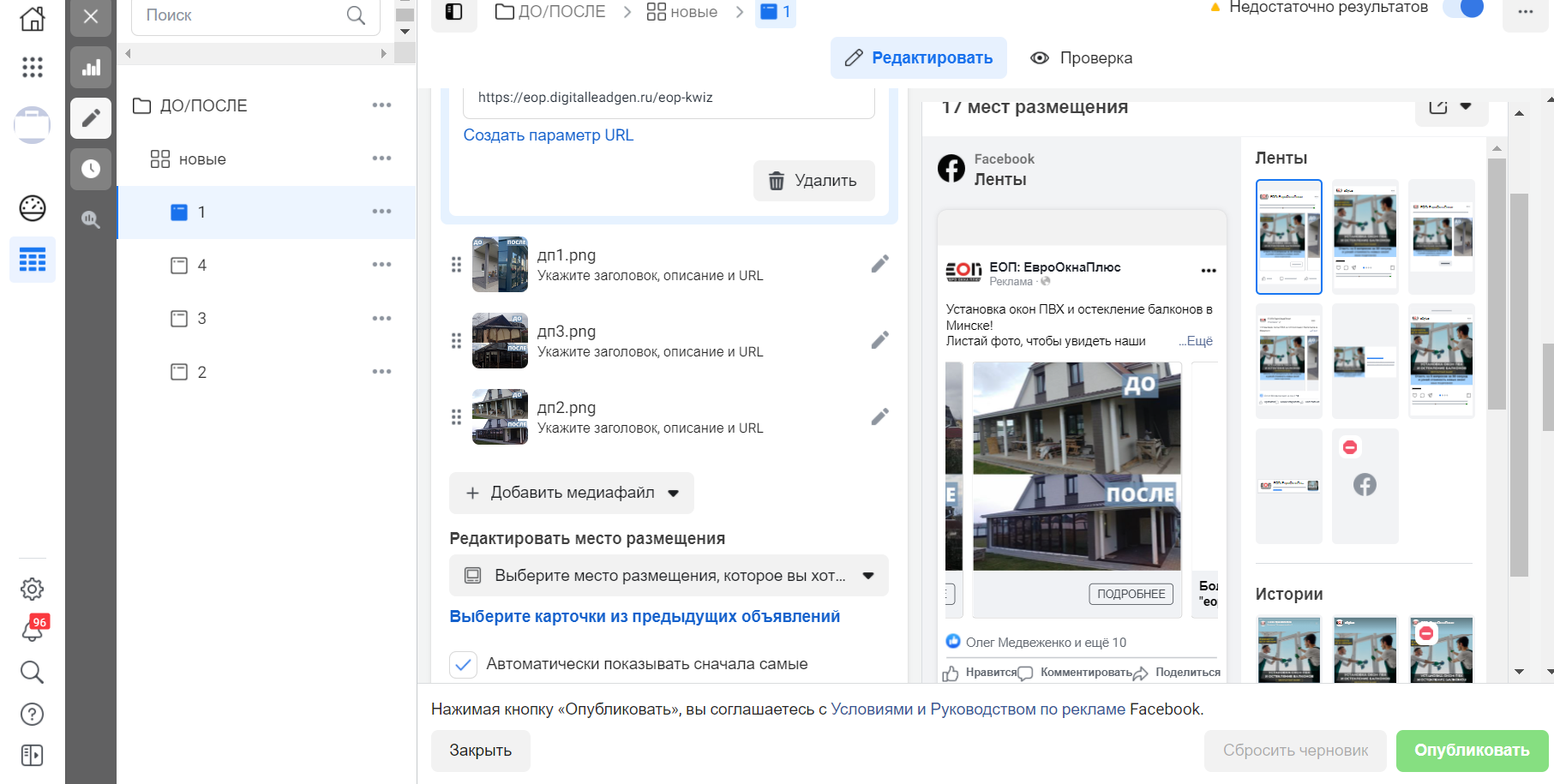Expand the share preview dropdown arrow
The image size is (1554, 784).
point(1466,106)
